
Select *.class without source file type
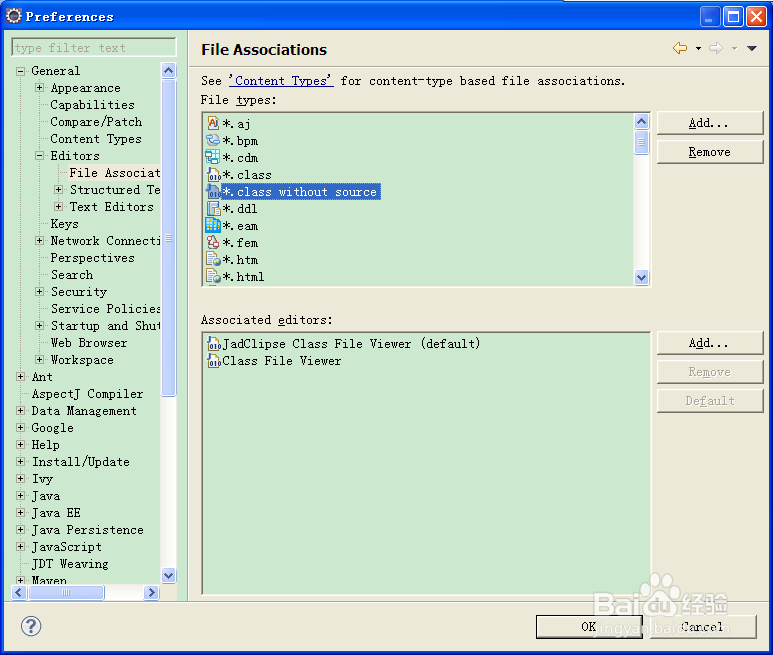pos(301,192)
